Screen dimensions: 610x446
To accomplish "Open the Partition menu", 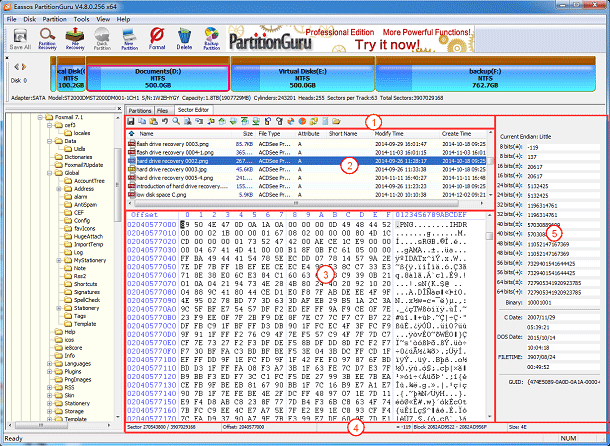I will [54, 19].
